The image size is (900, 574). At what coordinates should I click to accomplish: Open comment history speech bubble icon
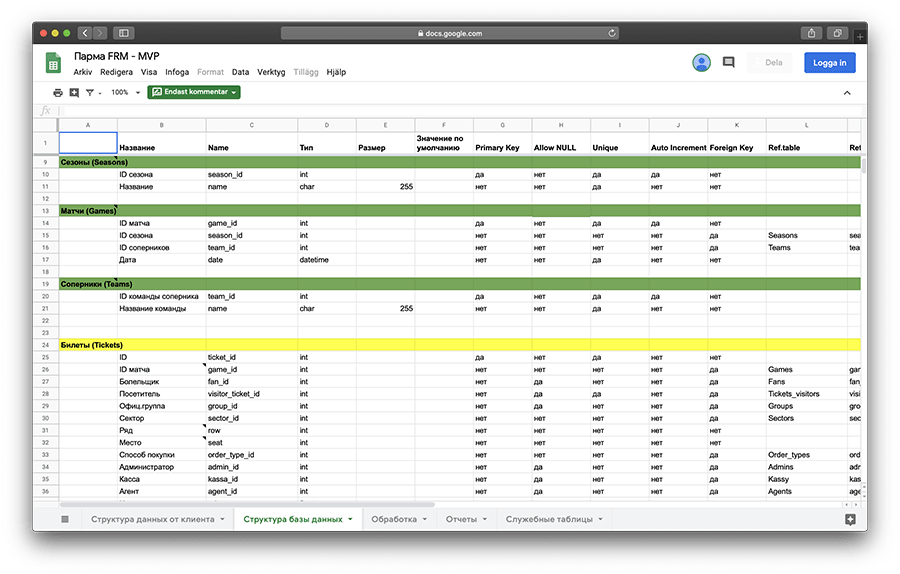pos(729,62)
